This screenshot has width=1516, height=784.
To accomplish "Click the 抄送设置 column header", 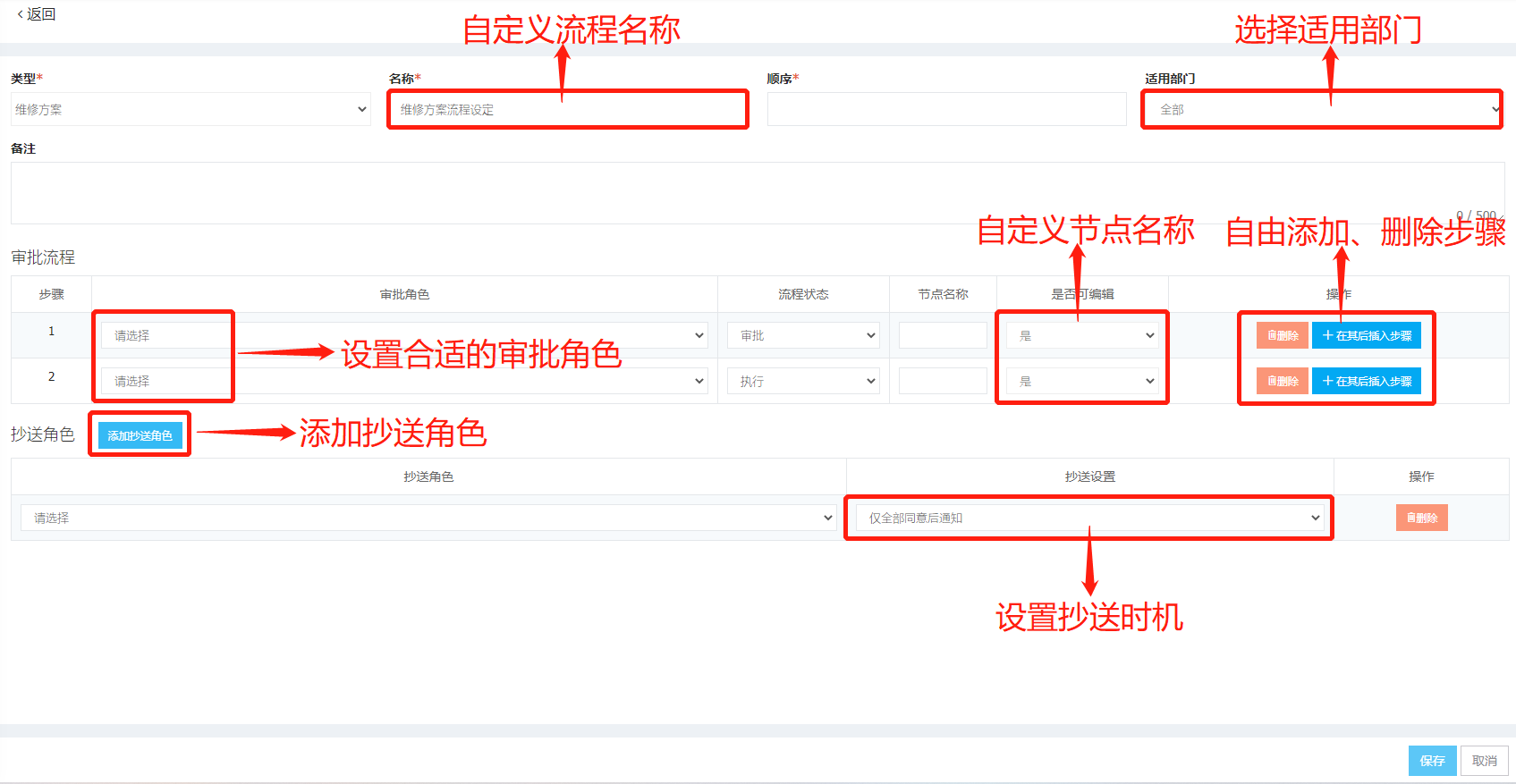I will pyautogui.click(x=1090, y=476).
